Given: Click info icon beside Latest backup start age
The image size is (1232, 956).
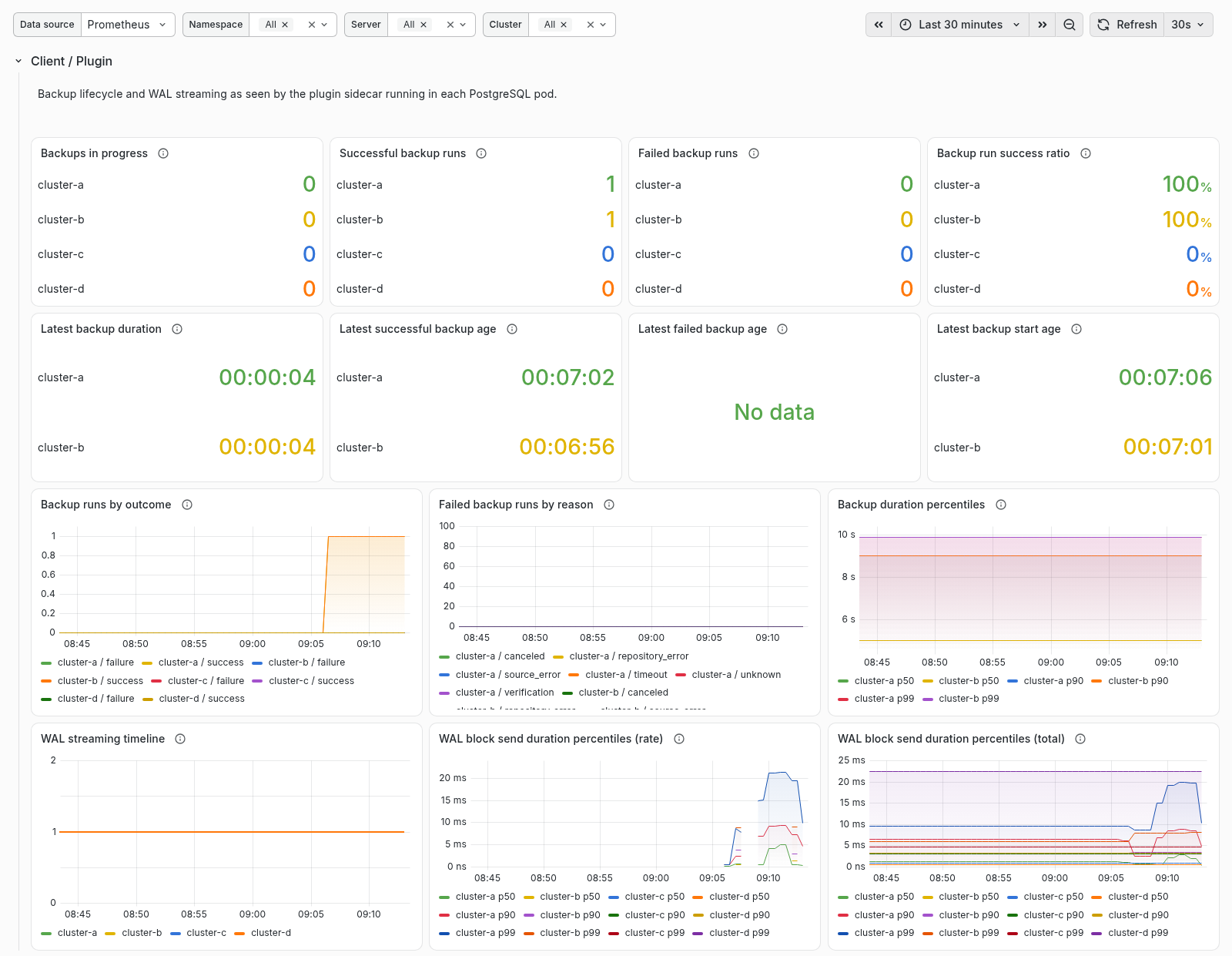Looking at the screenshot, I should [x=1076, y=329].
